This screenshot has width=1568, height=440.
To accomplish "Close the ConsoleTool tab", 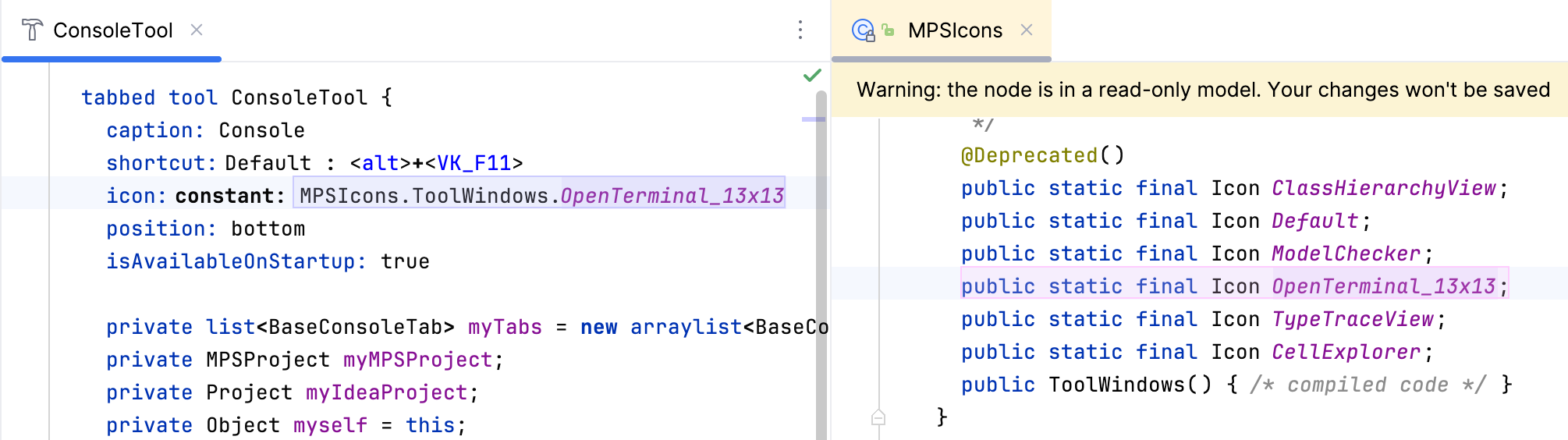I will pyautogui.click(x=197, y=30).
